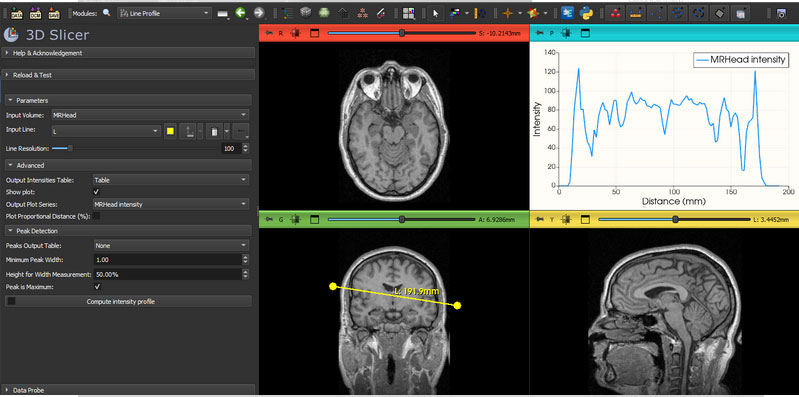Click the markup angle tool

click(656, 13)
